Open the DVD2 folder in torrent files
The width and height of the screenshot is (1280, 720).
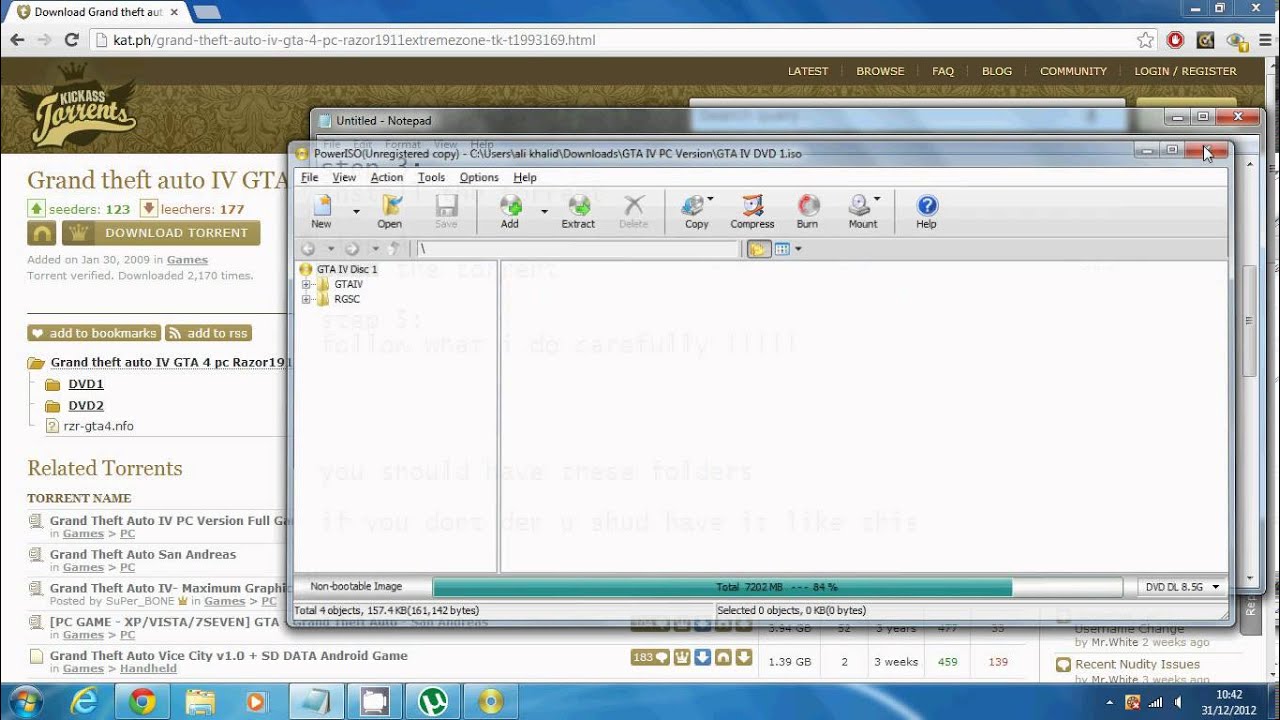point(86,406)
